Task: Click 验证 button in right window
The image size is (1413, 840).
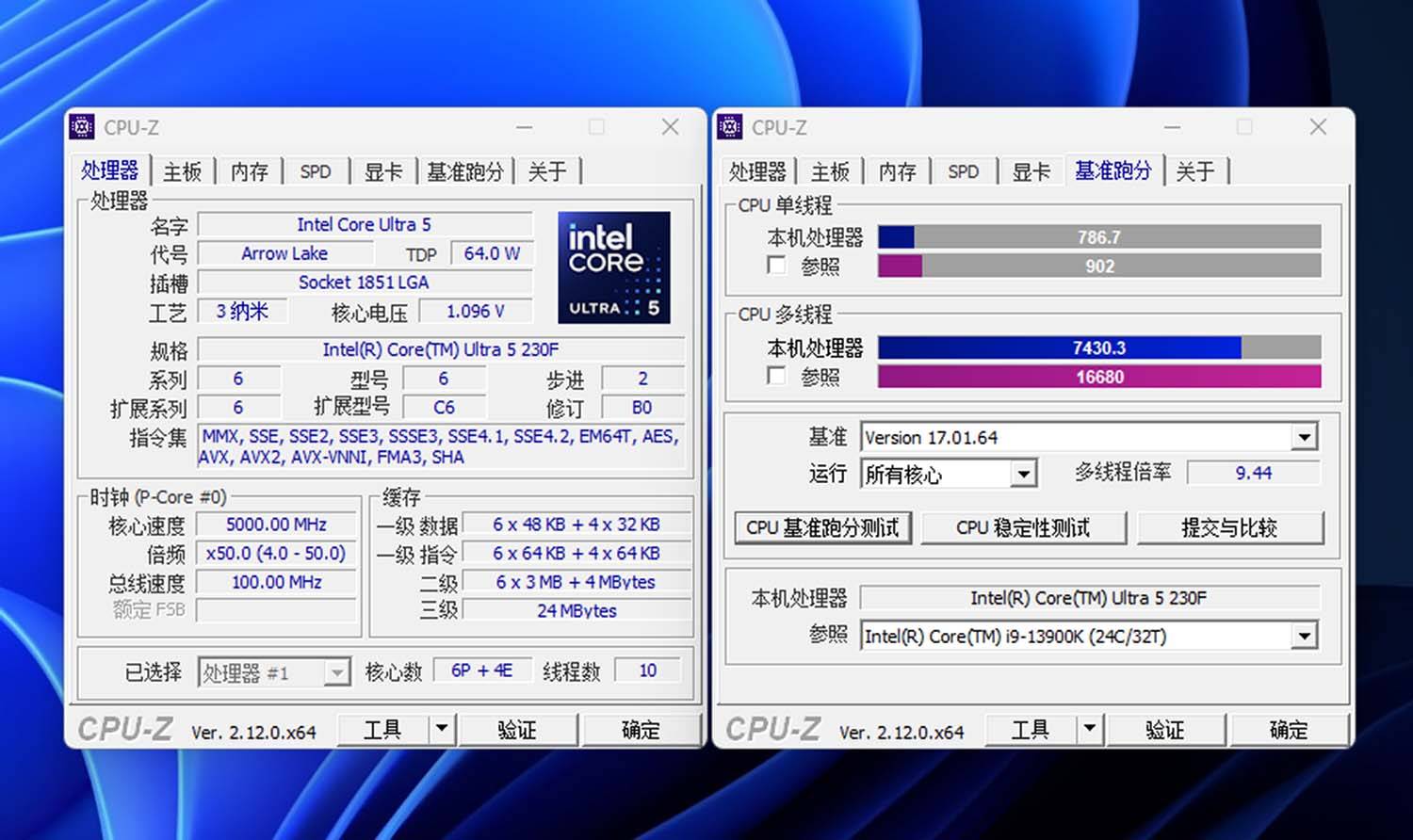Action: tap(1165, 729)
